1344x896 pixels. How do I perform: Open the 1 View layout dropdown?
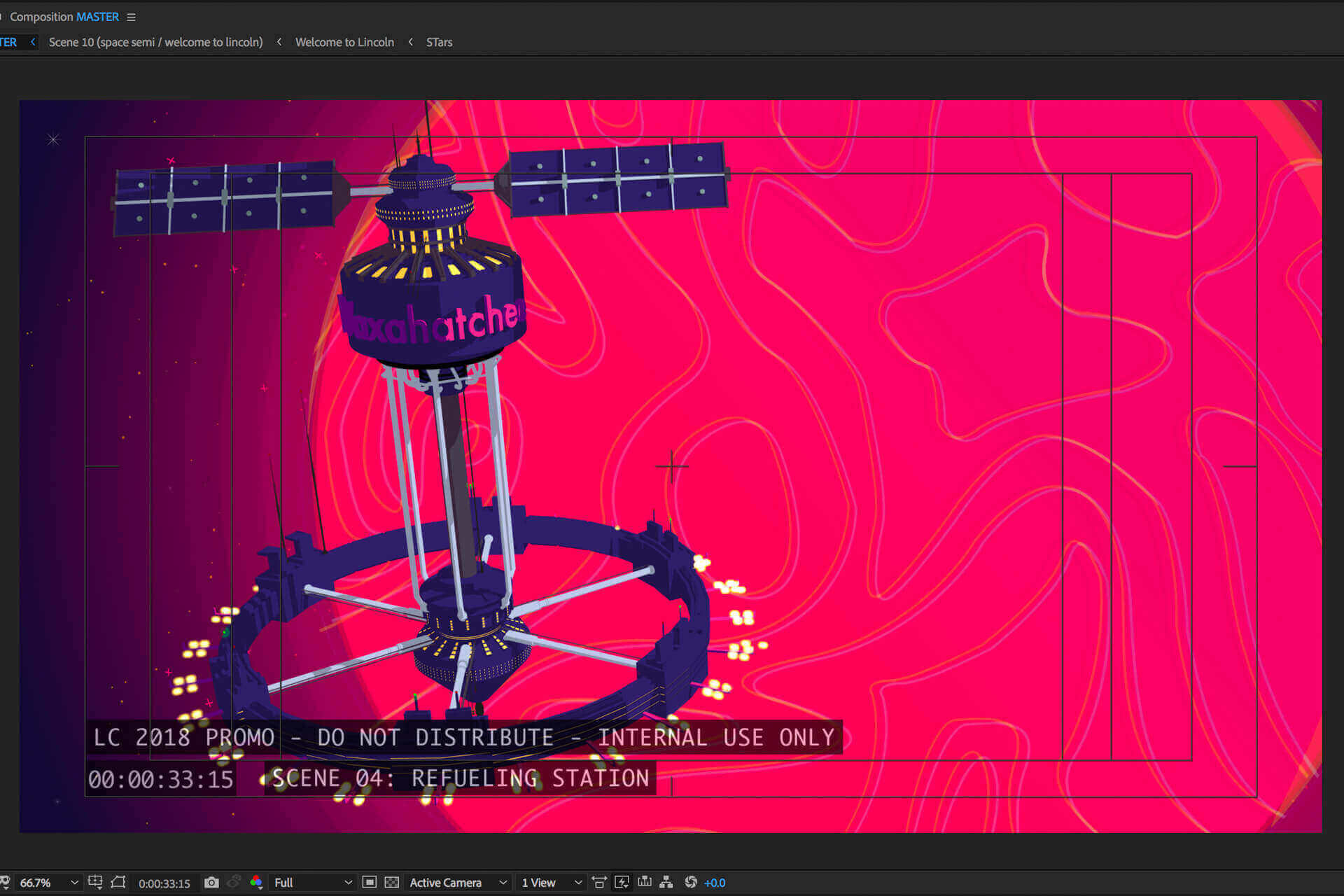point(551,883)
